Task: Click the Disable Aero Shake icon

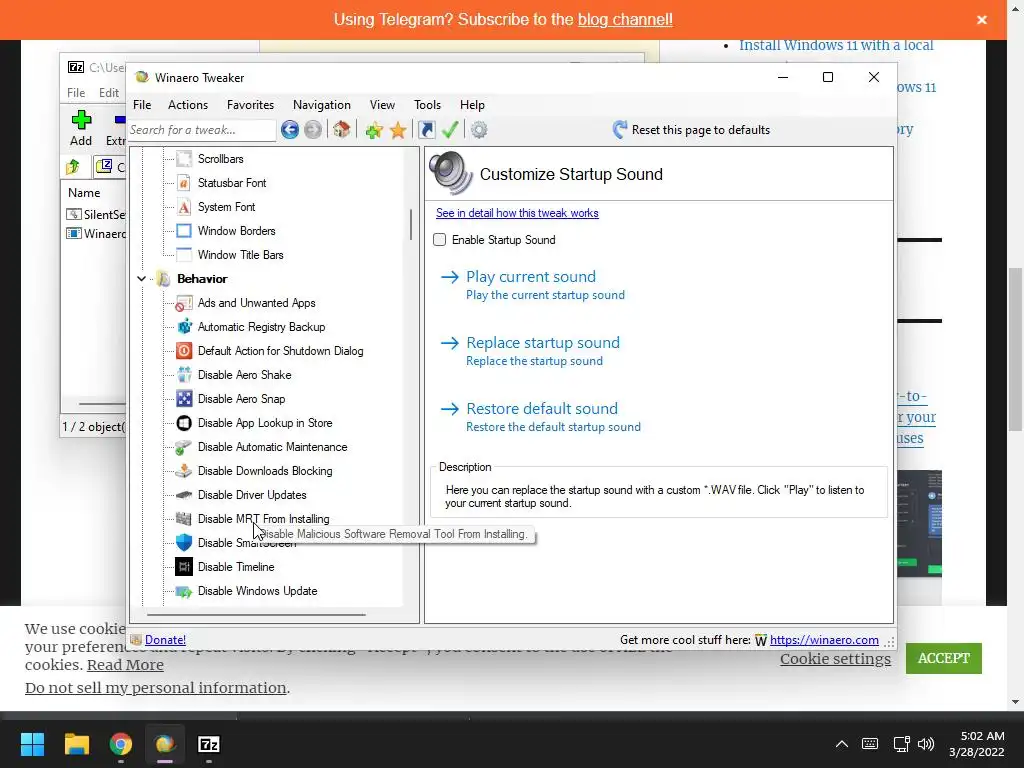Action: pyautogui.click(x=184, y=375)
